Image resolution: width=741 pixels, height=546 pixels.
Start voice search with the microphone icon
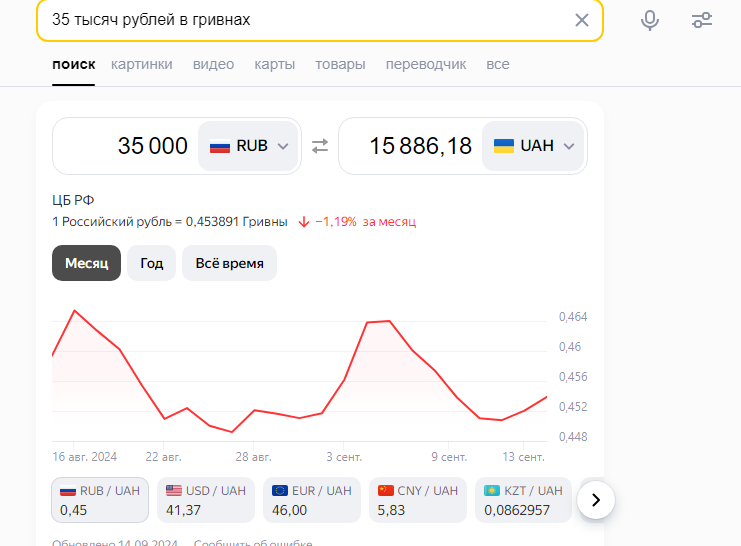(x=650, y=20)
